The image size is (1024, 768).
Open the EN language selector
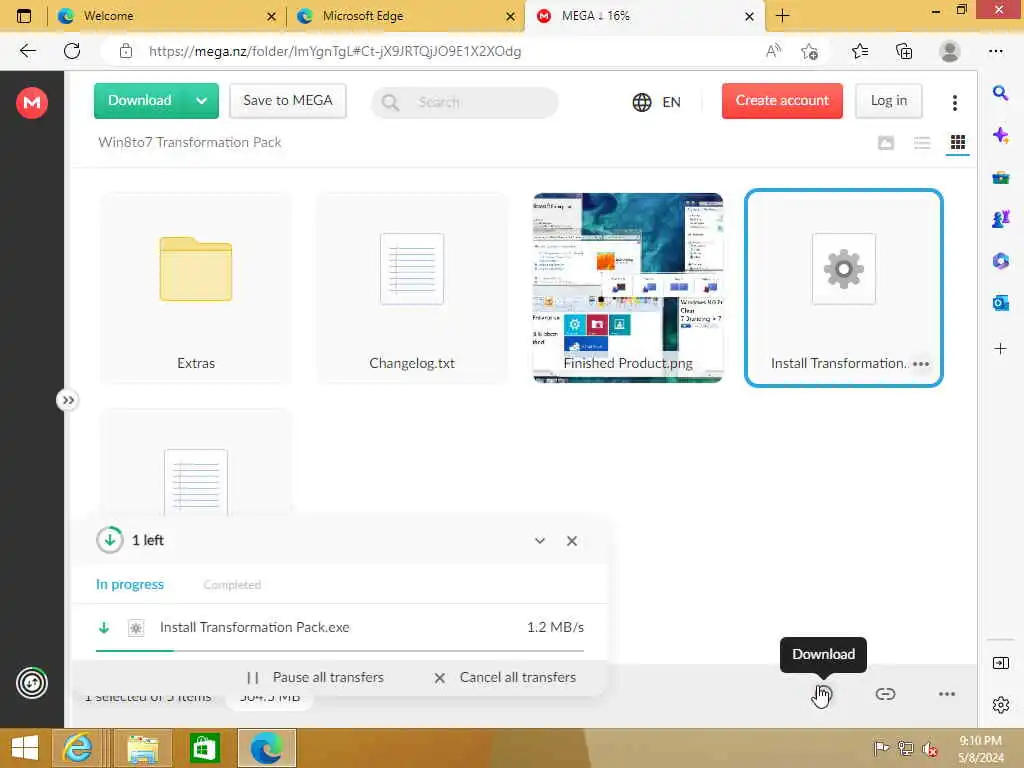[656, 103]
